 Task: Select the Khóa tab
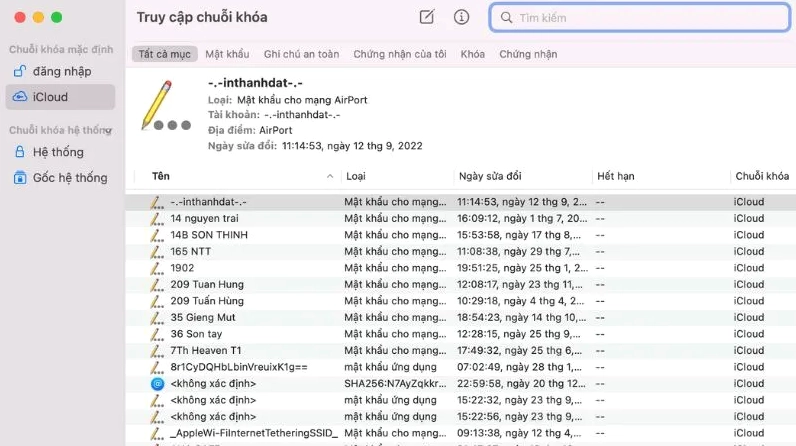472,54
